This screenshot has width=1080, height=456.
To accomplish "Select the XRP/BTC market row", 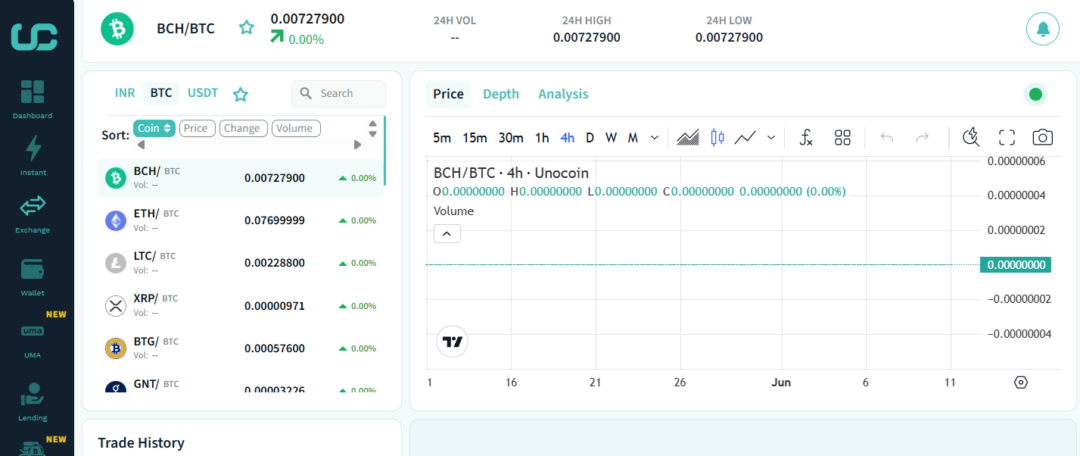I will (x=241, y=306).
